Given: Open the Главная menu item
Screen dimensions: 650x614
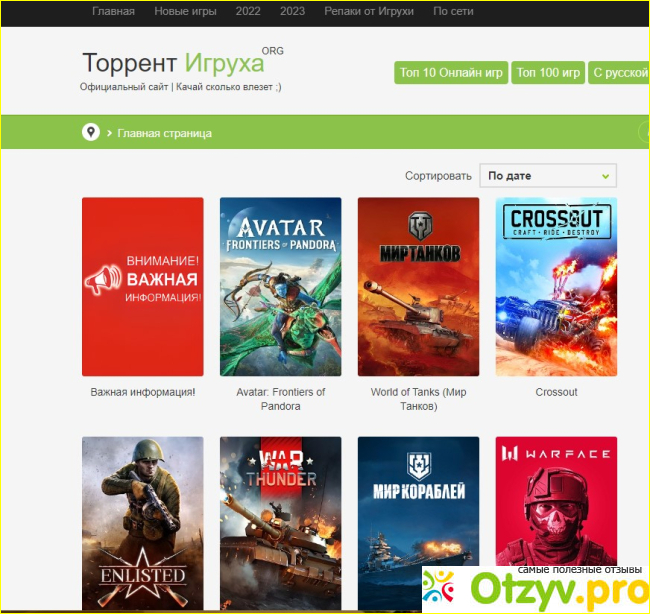Looking at the screenshot, I should tap(113, 11).
